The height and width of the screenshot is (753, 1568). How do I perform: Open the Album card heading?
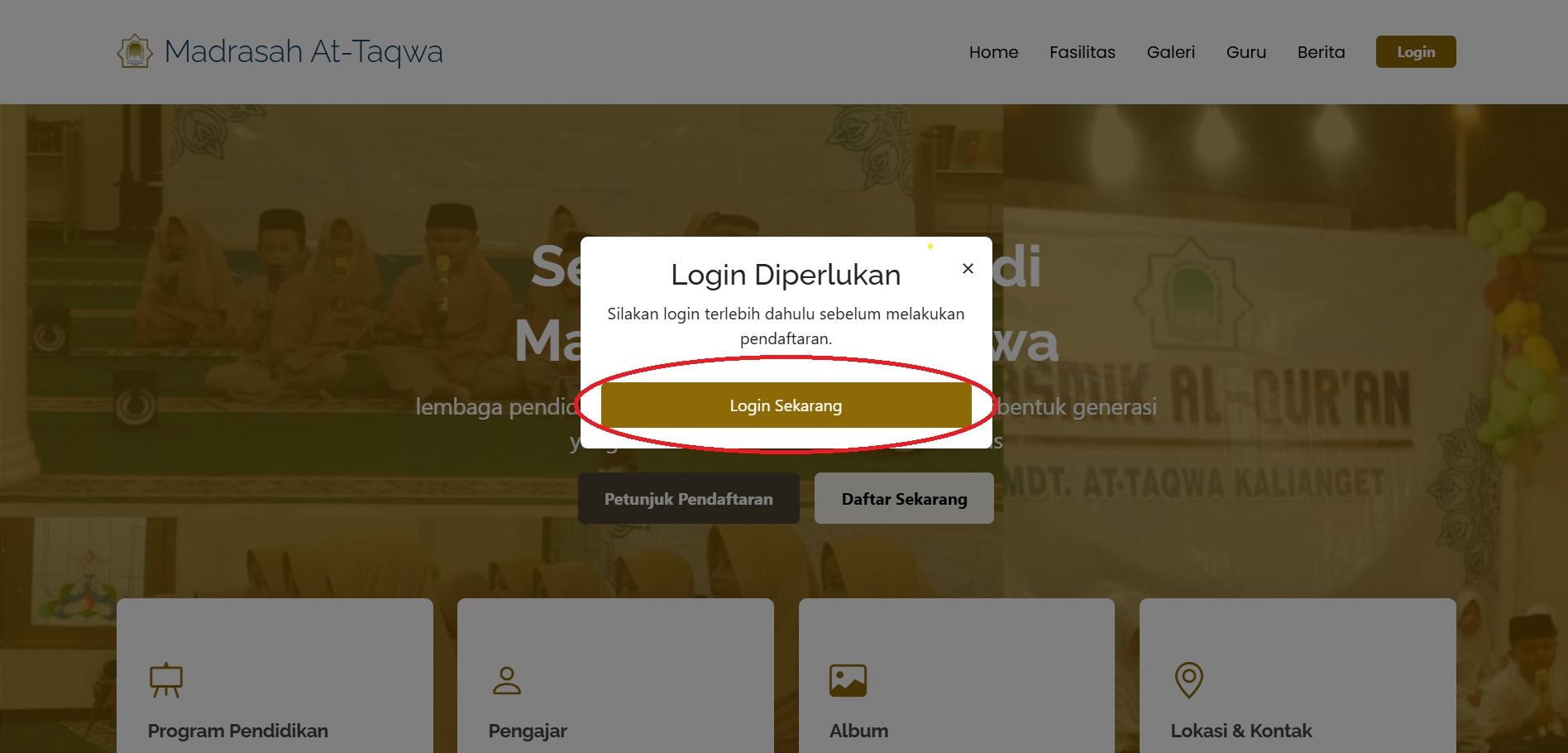coord(858,731)
